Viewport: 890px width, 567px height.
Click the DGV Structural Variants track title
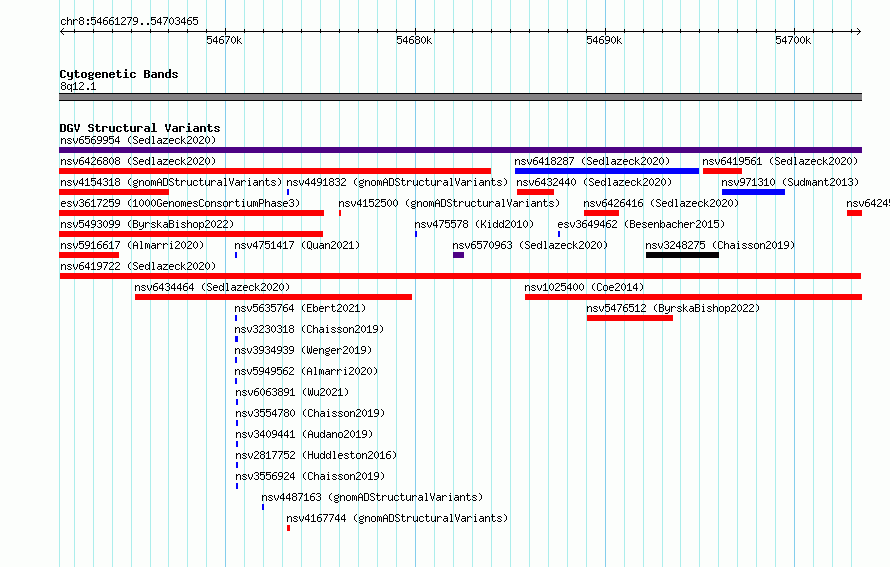[x=140, y=128]
